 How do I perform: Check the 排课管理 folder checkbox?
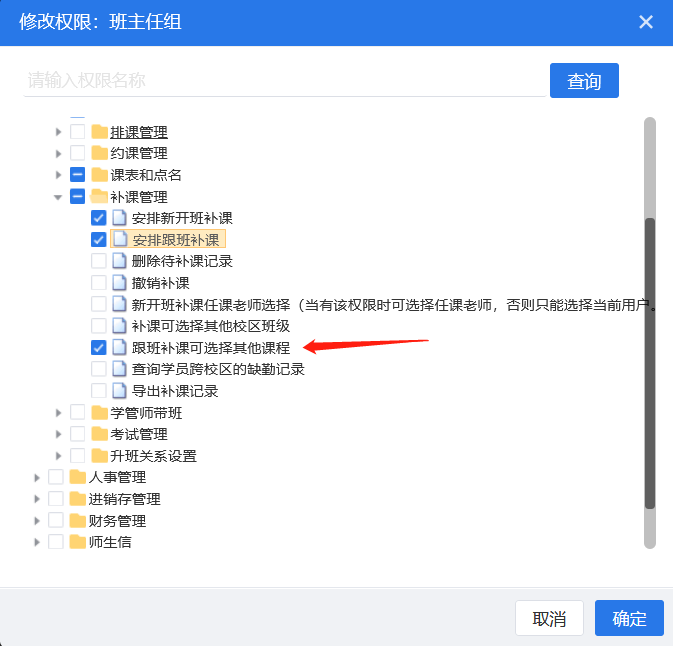[x=77, y=132]
